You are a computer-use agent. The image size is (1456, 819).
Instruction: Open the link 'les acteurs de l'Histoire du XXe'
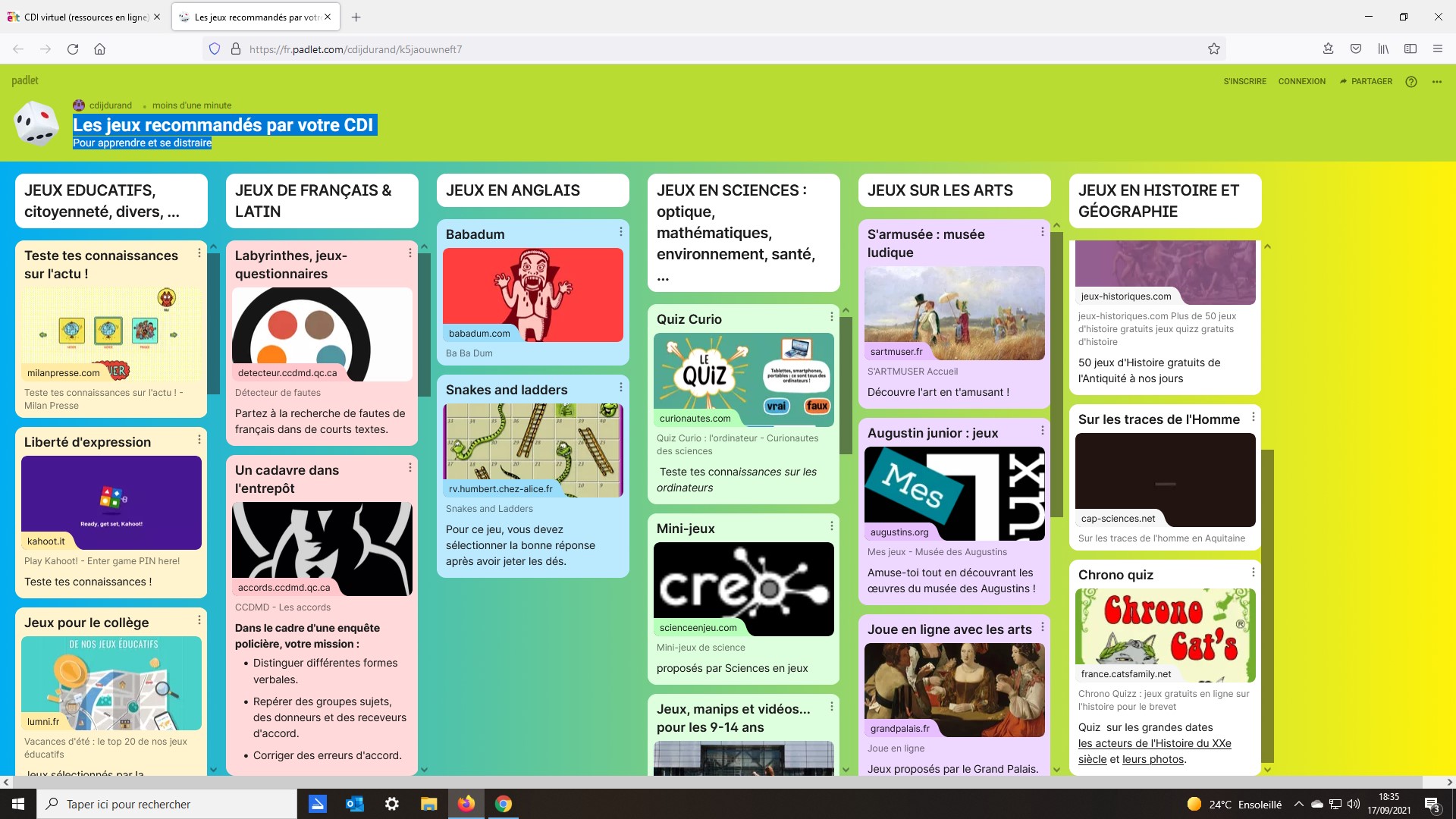(1154, 743)
